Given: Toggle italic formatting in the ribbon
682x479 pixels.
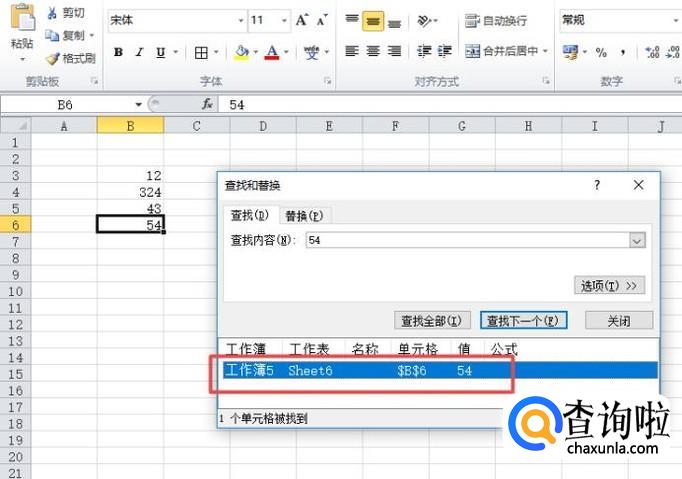Looking at the screenshot, I should [x=139, y=53].
